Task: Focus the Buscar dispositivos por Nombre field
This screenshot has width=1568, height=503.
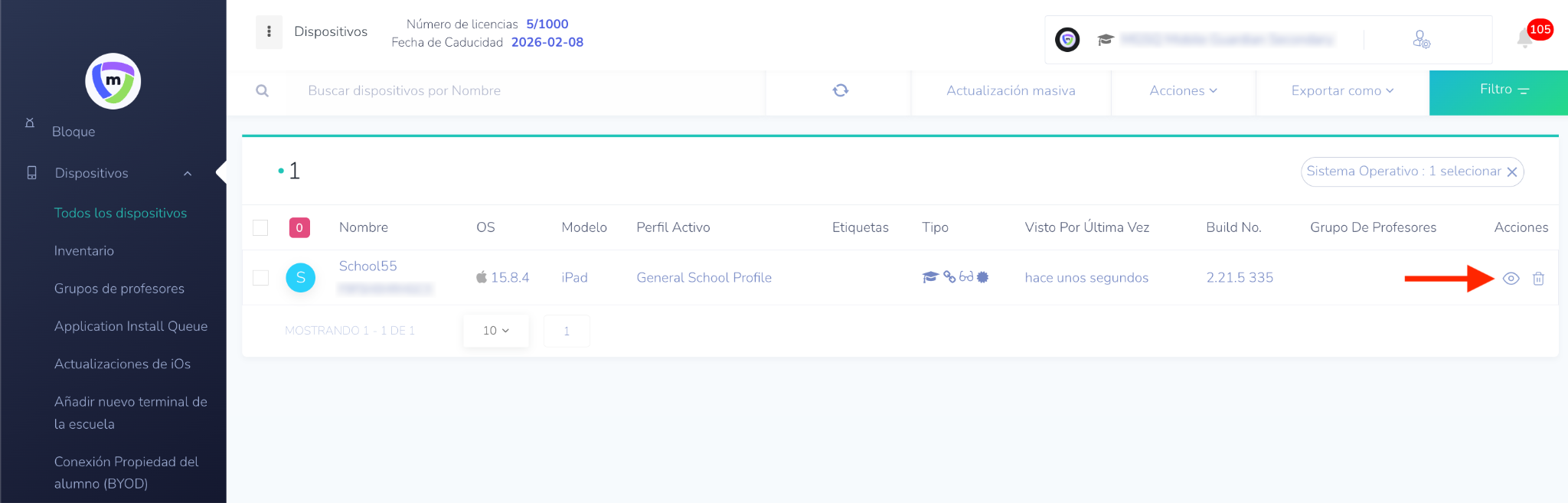Action: [521, 91]
